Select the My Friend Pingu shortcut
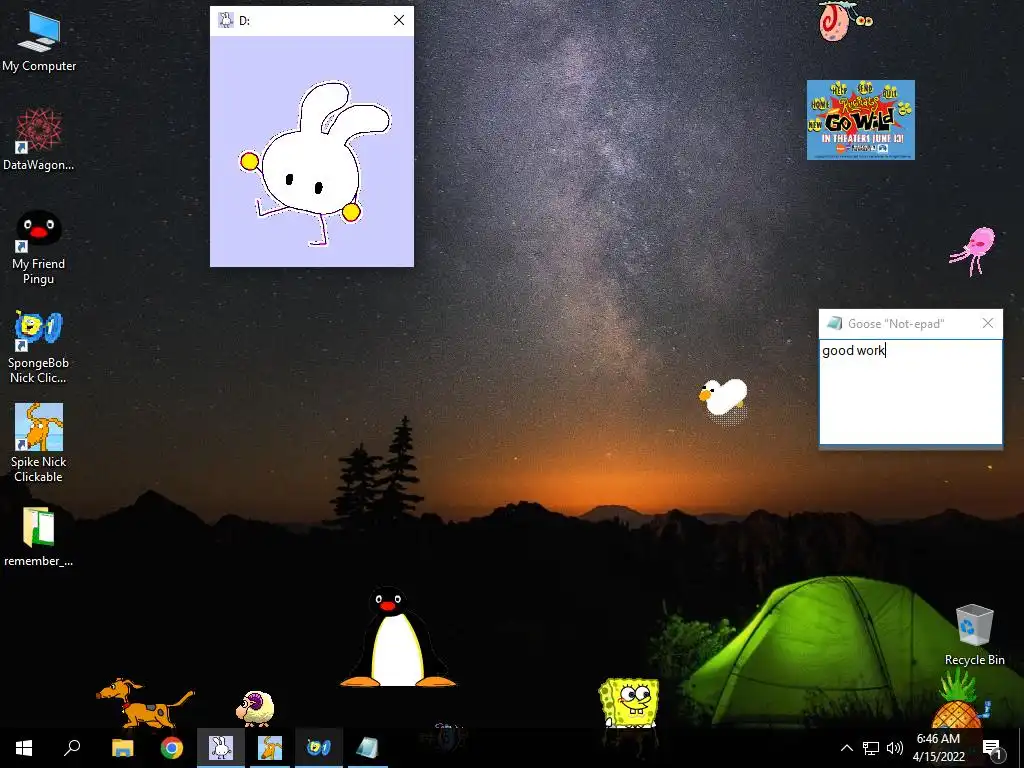Screen dimensions: 1024x768 (39, 247)
